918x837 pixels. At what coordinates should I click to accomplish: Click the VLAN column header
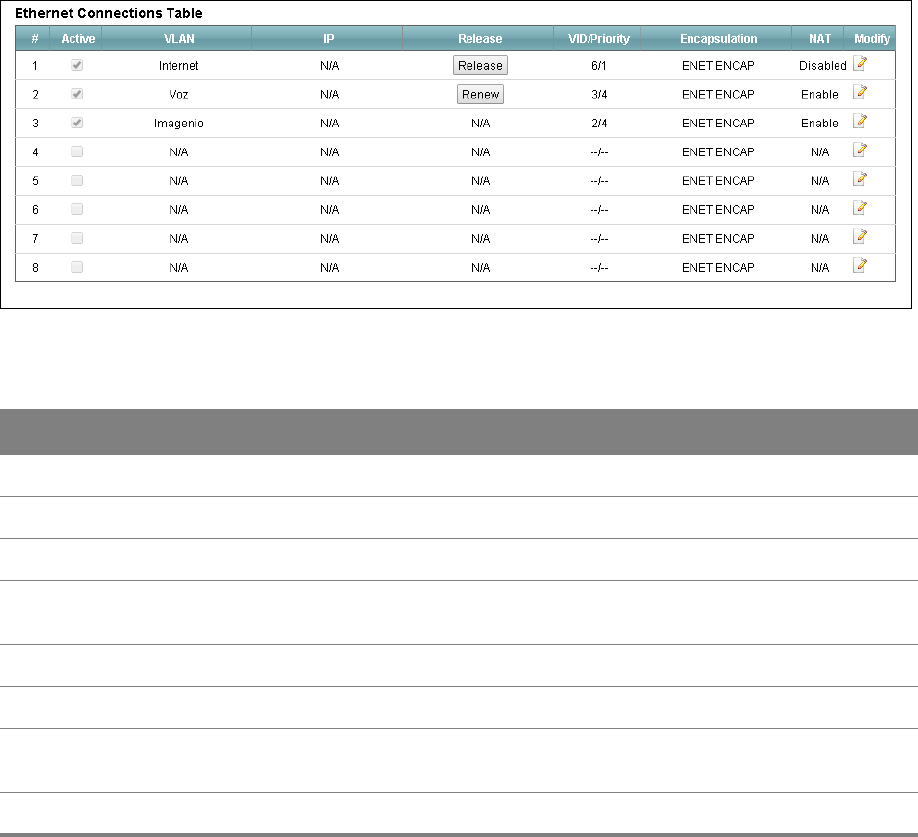pos(179,39)
